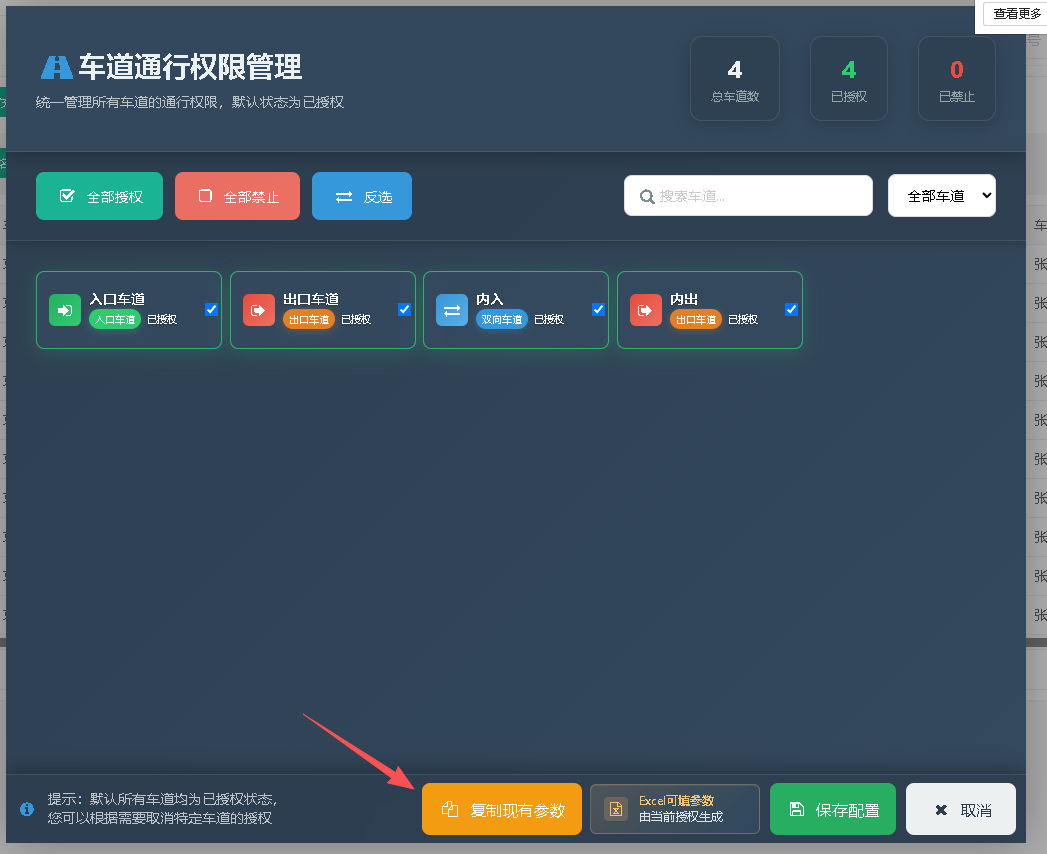Viewport: 1047px width, 854px height.
Task: Generate Excel可填参数 from current authorization
Action: point(674,809)
